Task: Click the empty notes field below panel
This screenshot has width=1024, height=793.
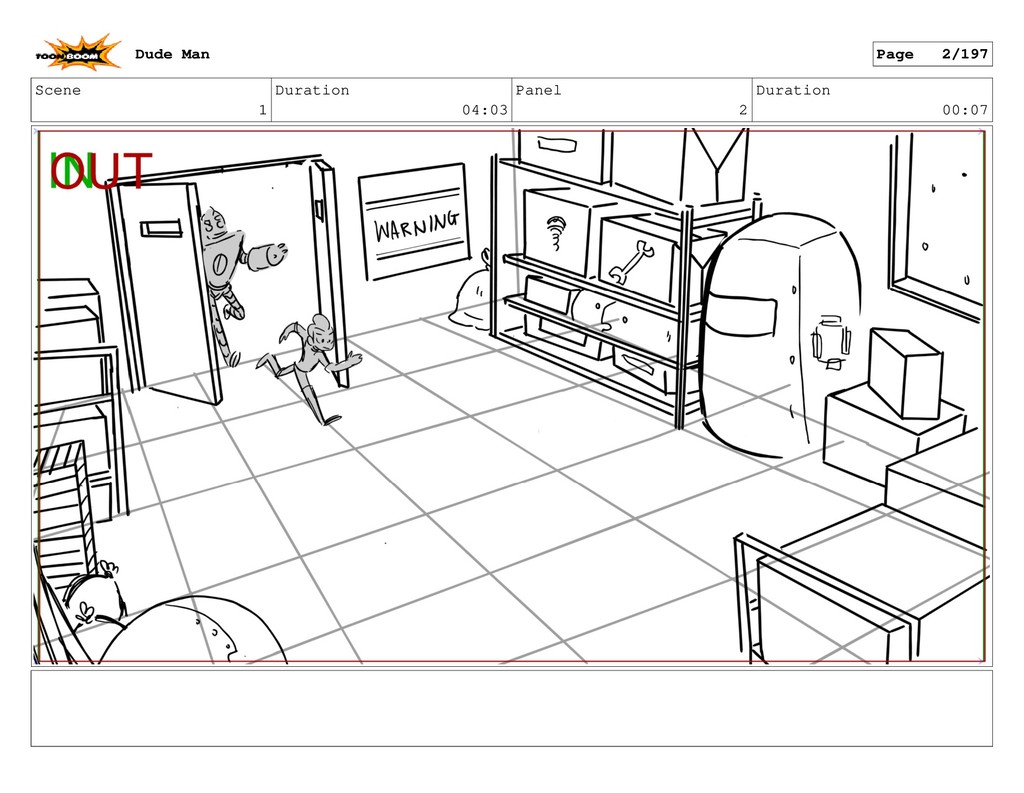Action: (x=511, y=708)
